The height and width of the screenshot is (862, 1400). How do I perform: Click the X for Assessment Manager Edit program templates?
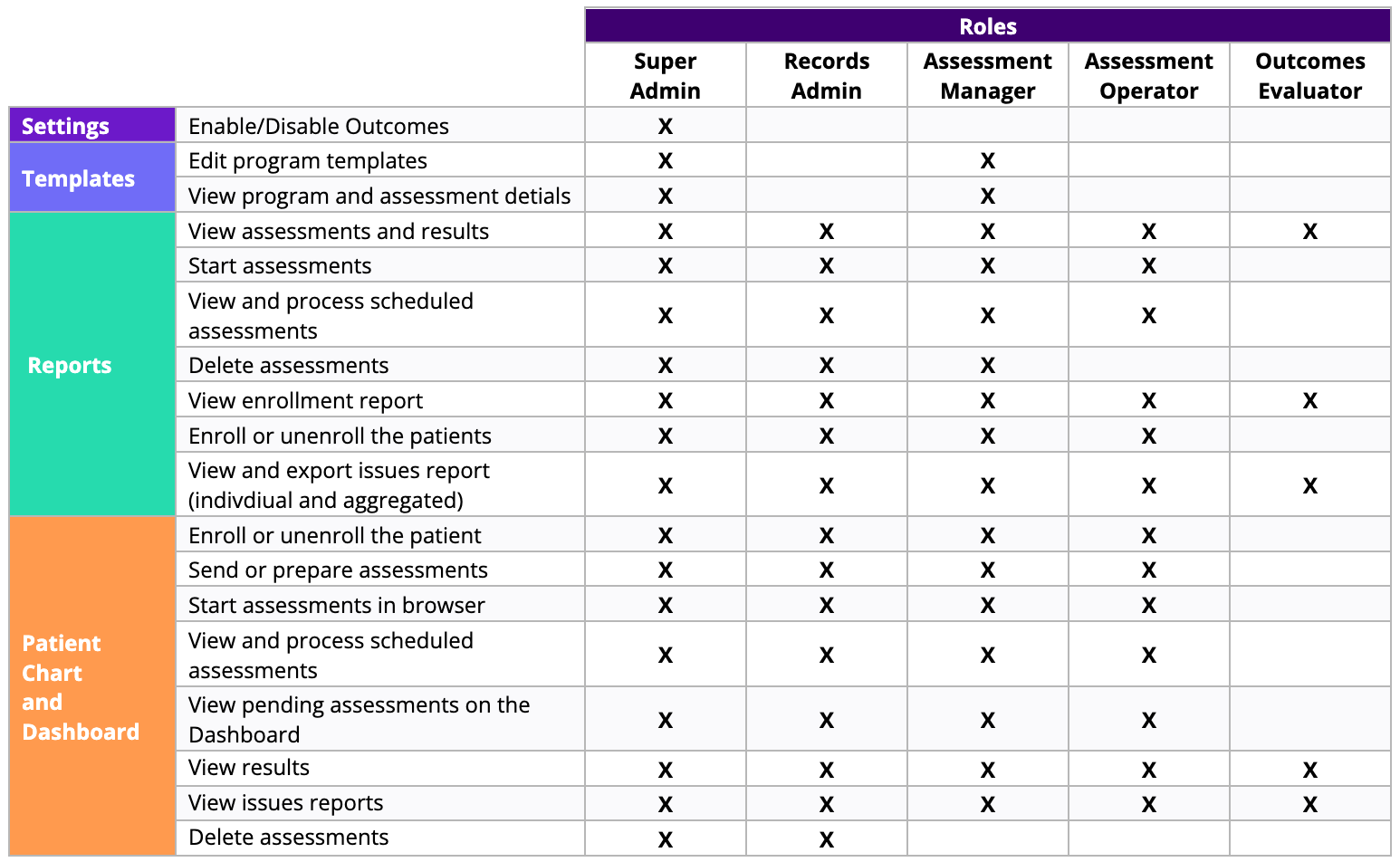click(x=987, y=161)
